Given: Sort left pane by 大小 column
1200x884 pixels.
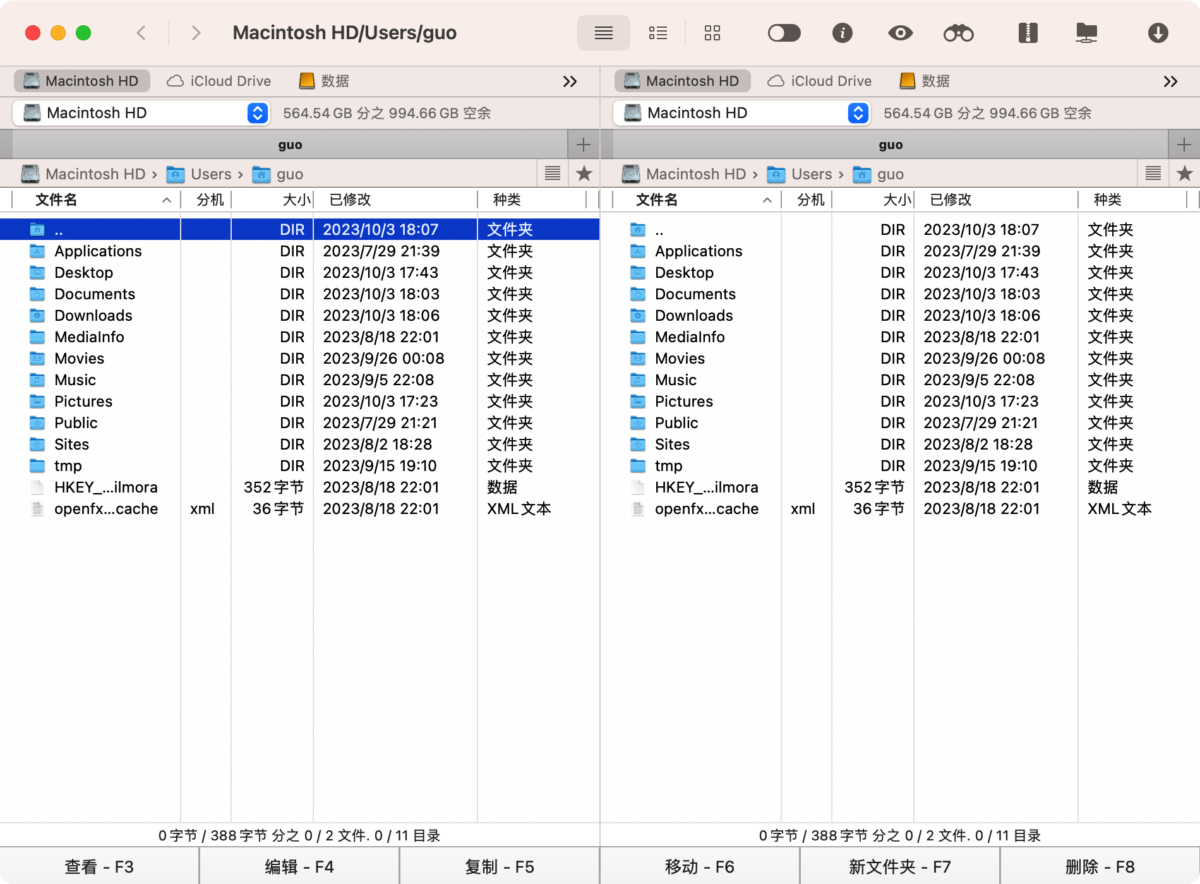Looking at the screenshot, I should (x=272, y=200).
